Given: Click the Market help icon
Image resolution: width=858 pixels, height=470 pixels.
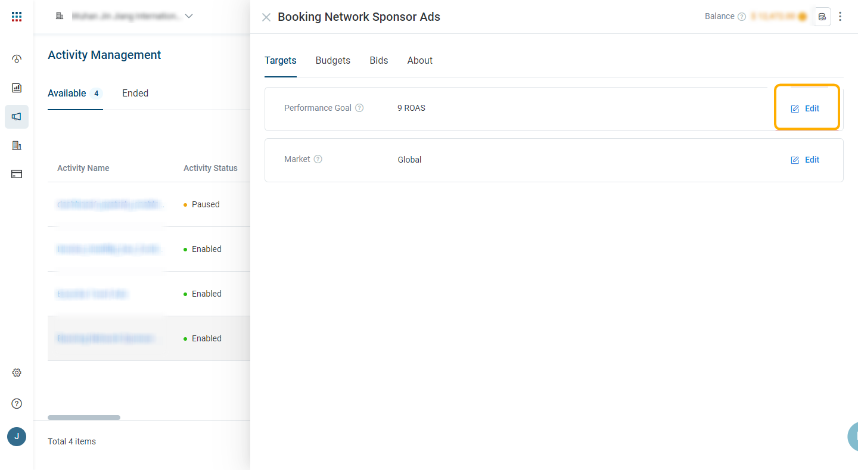Looking at the screenshot, I should 318,159.
